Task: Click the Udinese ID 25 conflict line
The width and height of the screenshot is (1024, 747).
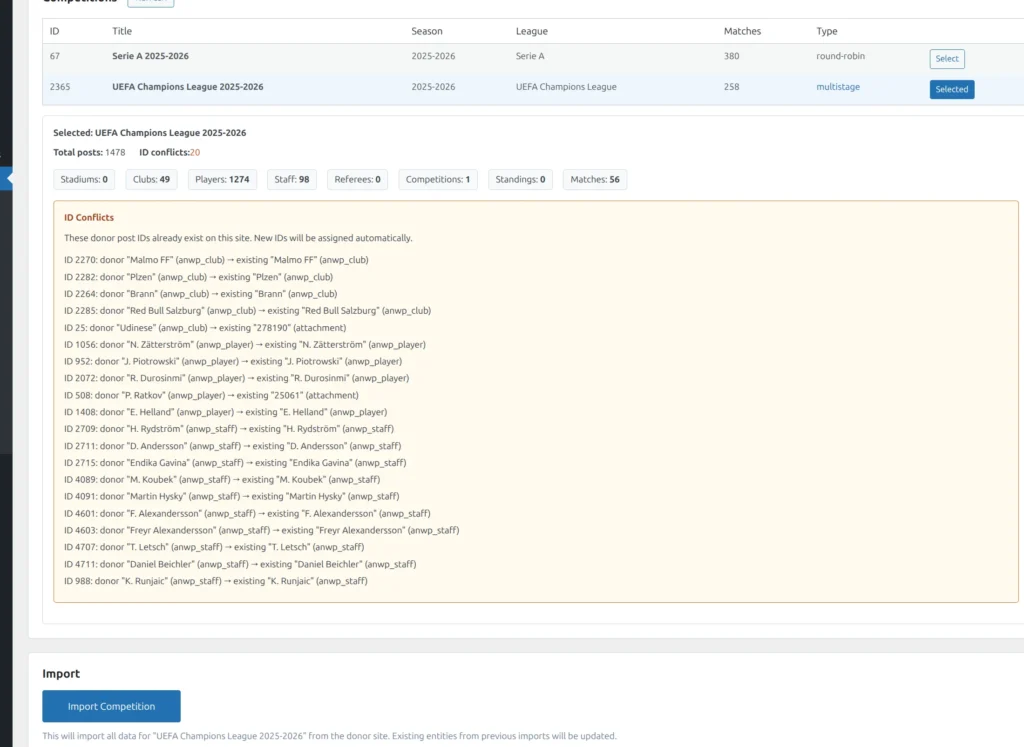Action: pos(205,328)
